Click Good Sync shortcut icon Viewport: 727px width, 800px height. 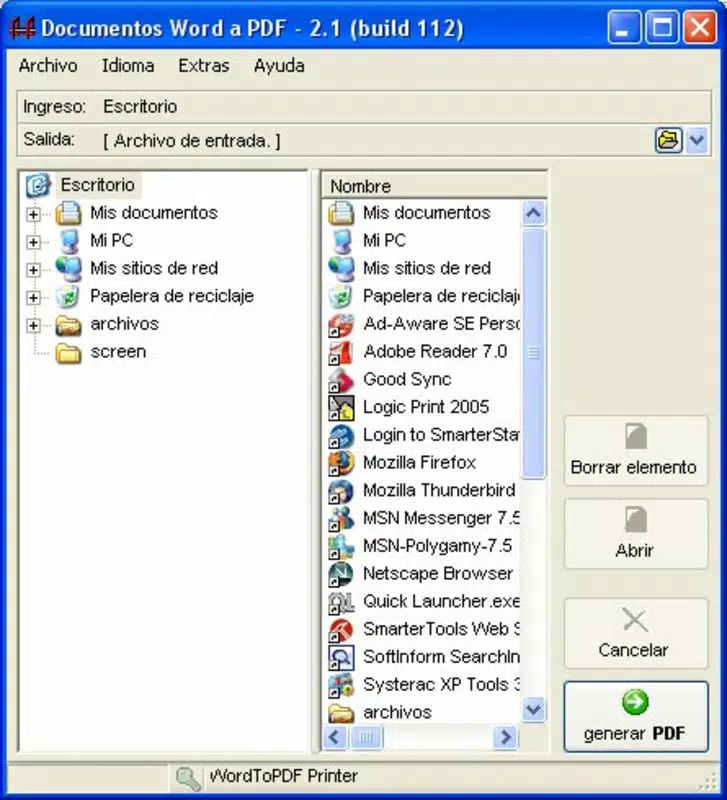pos(341,381)
